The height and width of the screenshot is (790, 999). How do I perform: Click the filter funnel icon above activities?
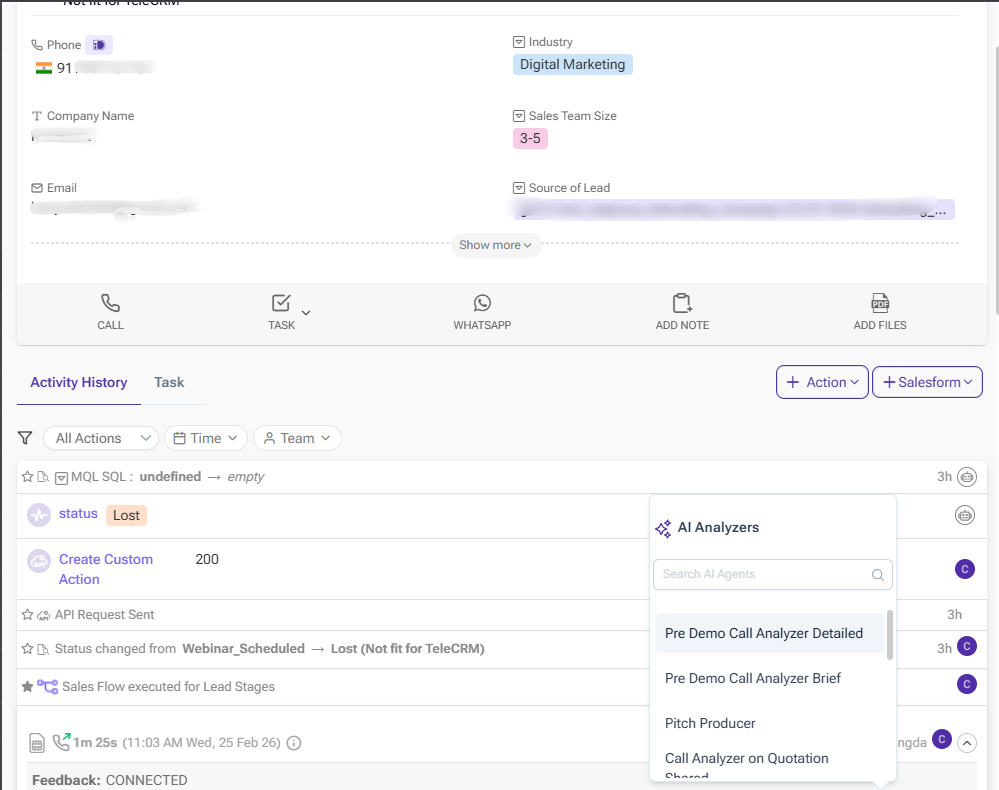pos(25,437)
